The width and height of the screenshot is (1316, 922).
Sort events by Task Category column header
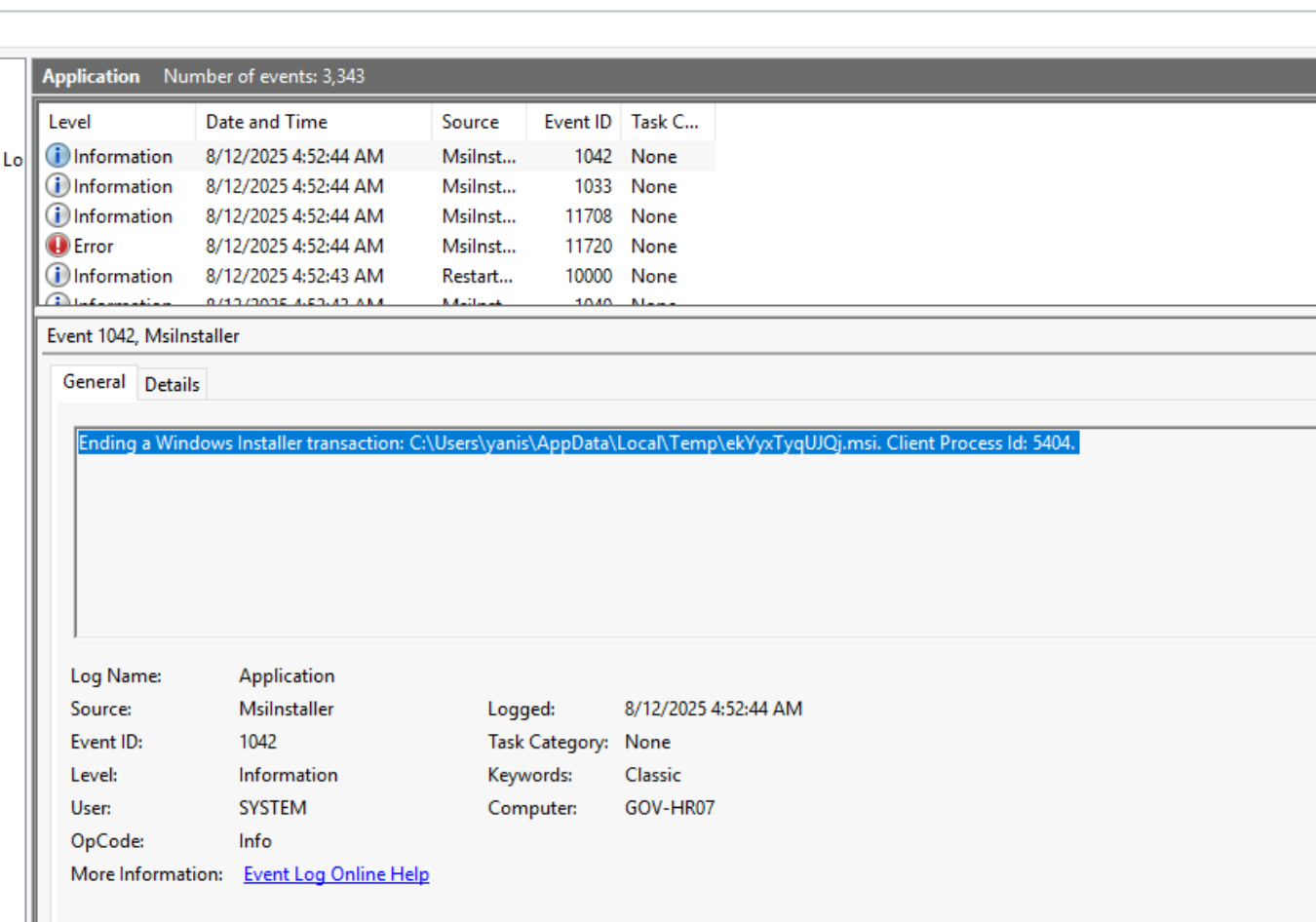click(x=668, y=122)
